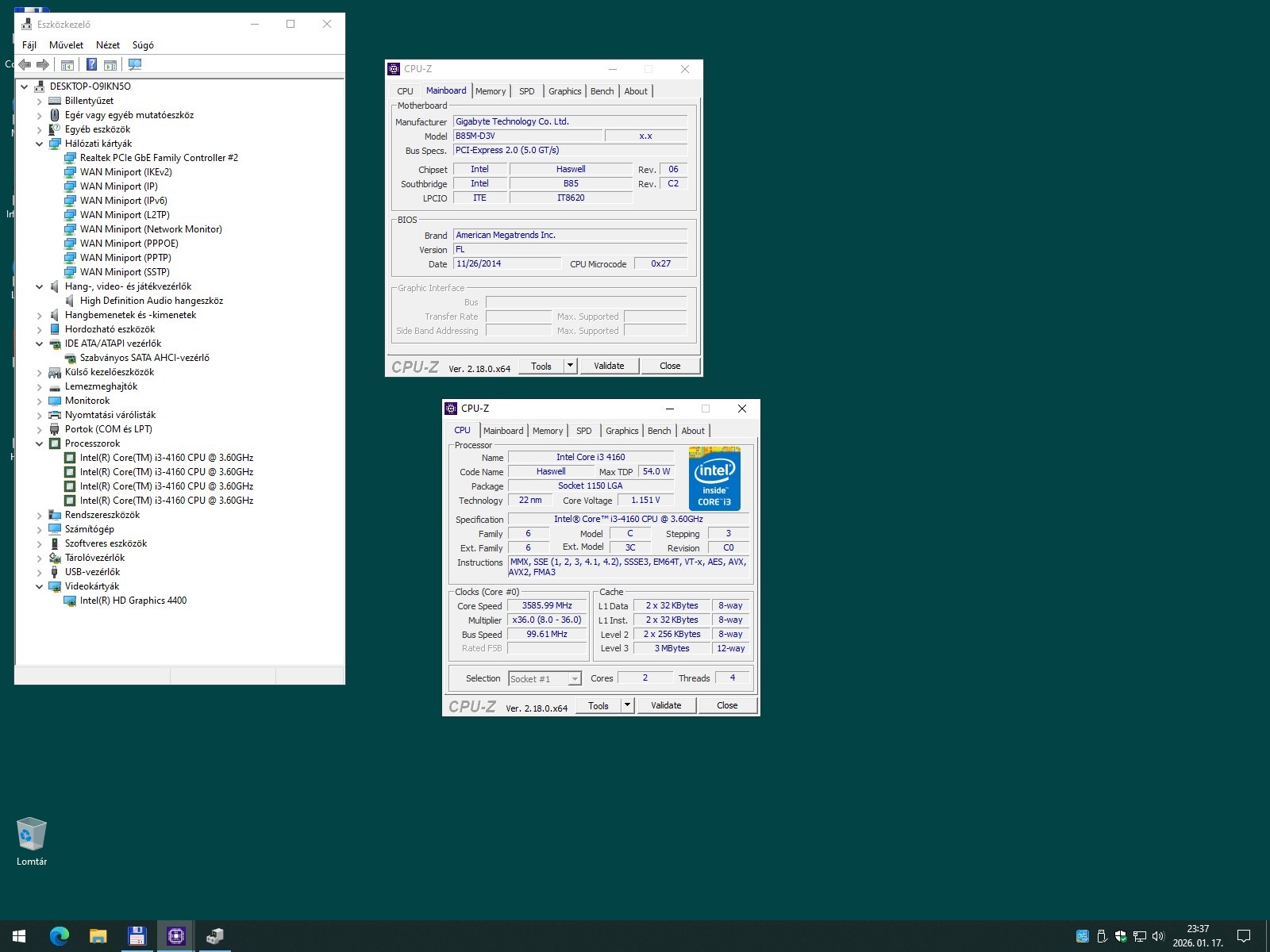Click the speaker volume tray icon
Viewport: 1270px width, 952px height.
[1157, 936]
